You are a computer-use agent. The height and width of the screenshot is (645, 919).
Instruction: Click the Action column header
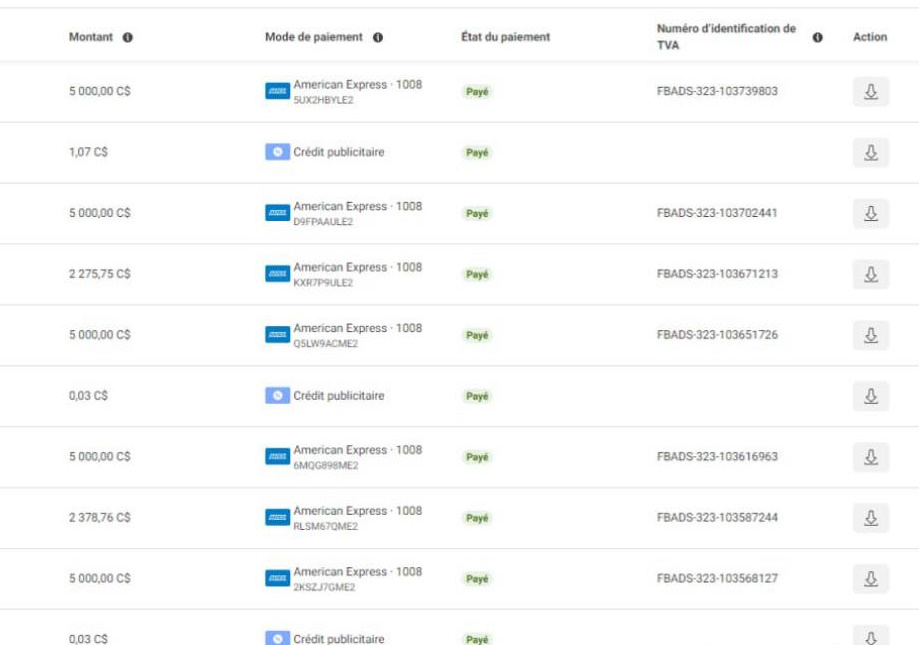tap(869, 38)
